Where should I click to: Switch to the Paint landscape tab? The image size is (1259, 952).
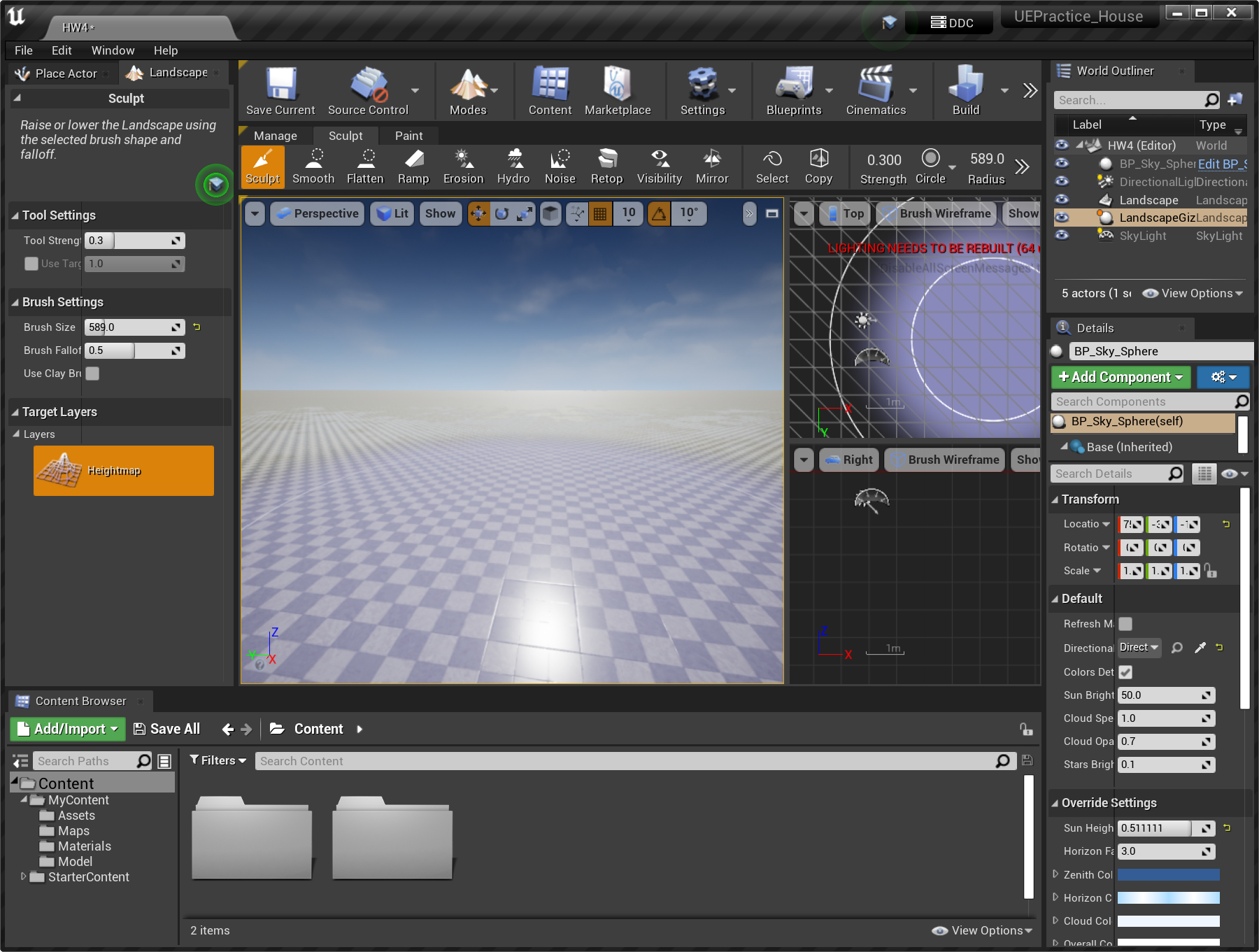tap(408, 136)
